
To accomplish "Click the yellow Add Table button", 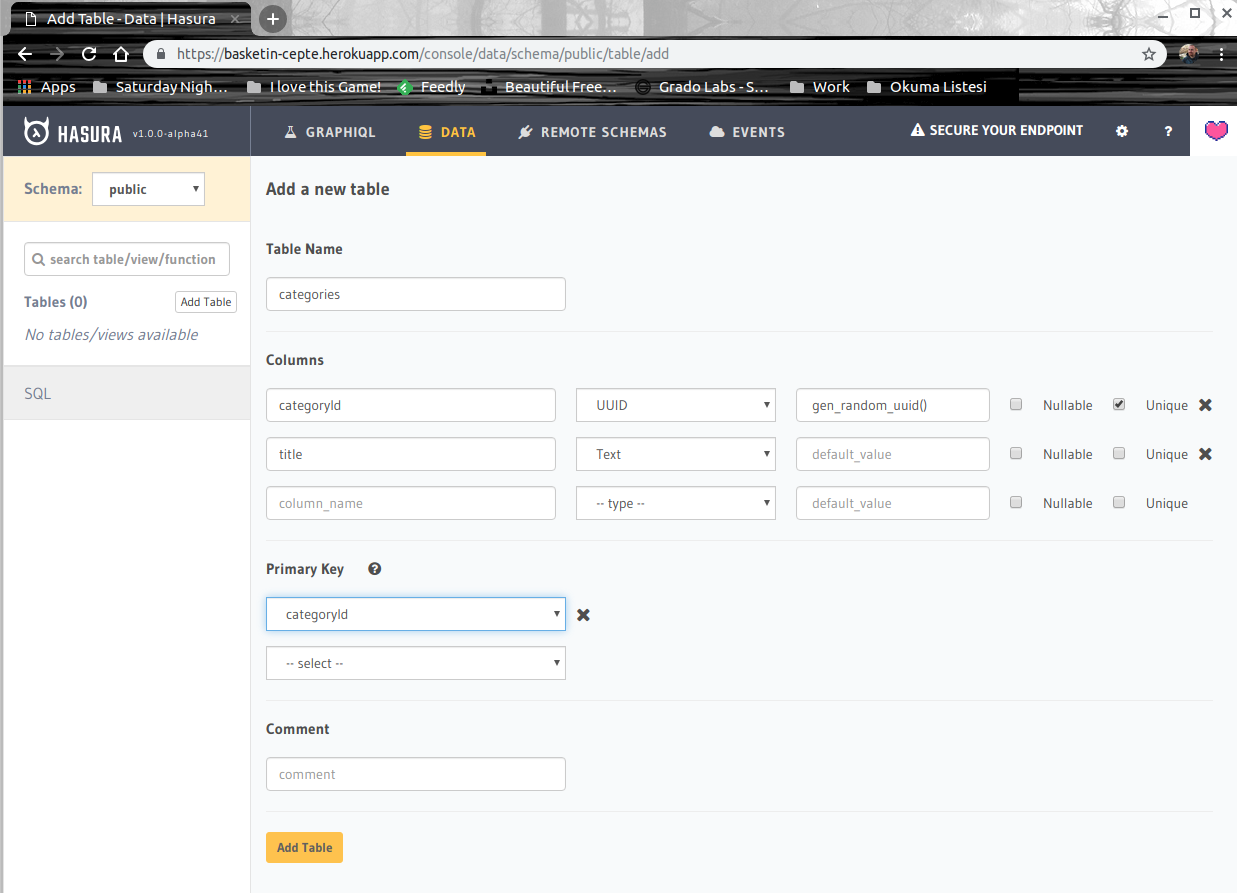I will 304,847.
